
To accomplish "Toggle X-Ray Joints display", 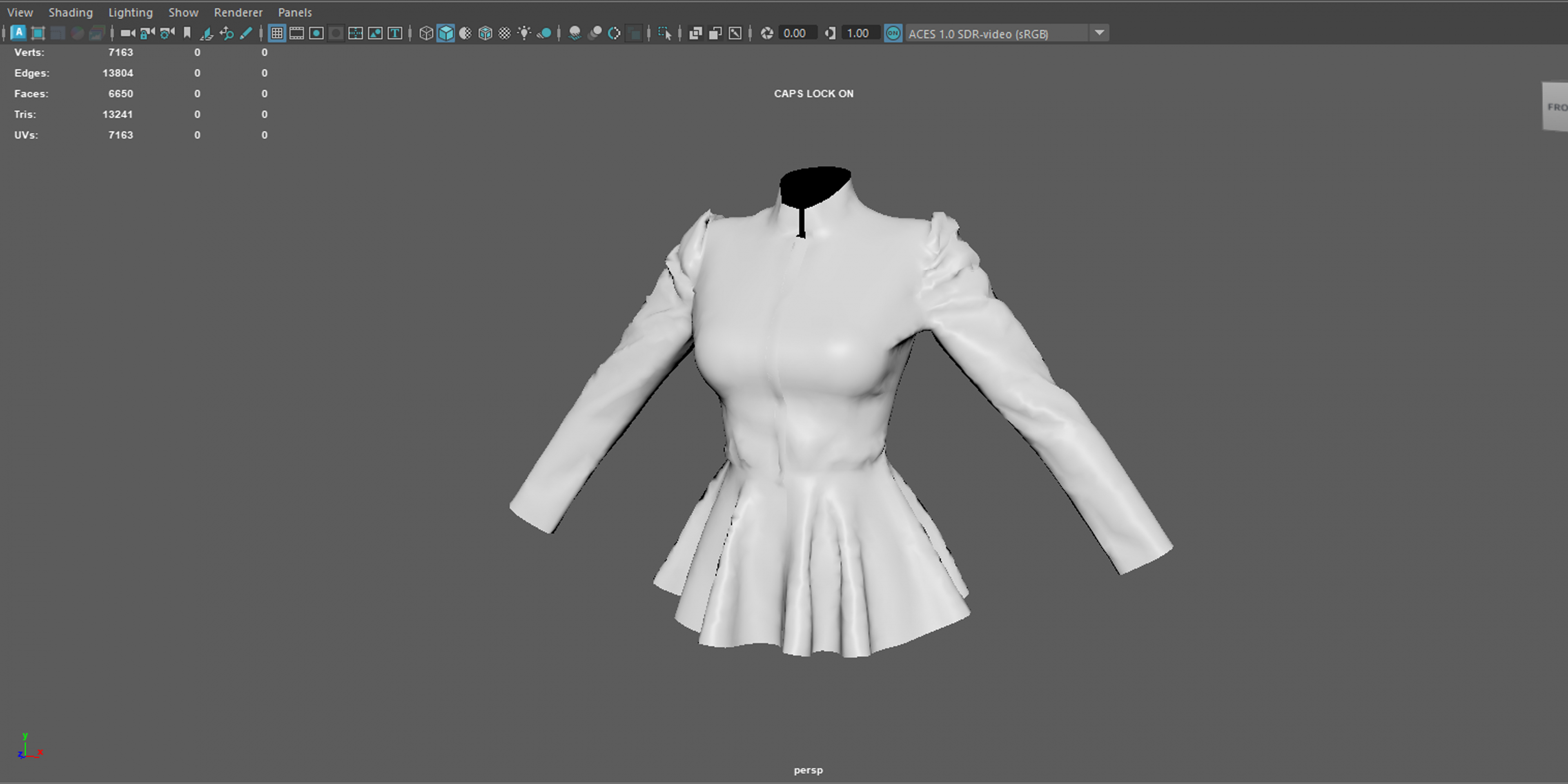I will 735,33.
